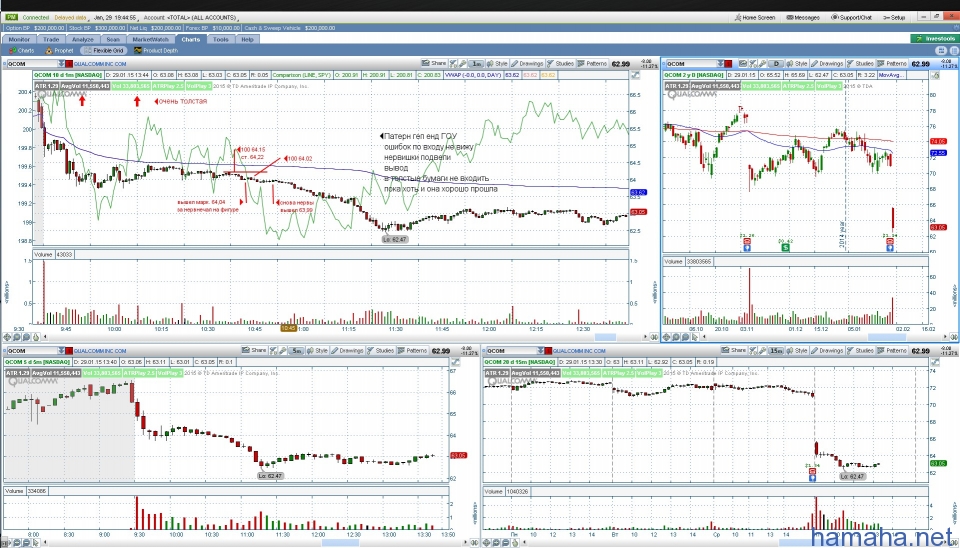This screenshot has height=548, width=960.
Task: Open Studies on the daily chart
Action: [861, 63]
